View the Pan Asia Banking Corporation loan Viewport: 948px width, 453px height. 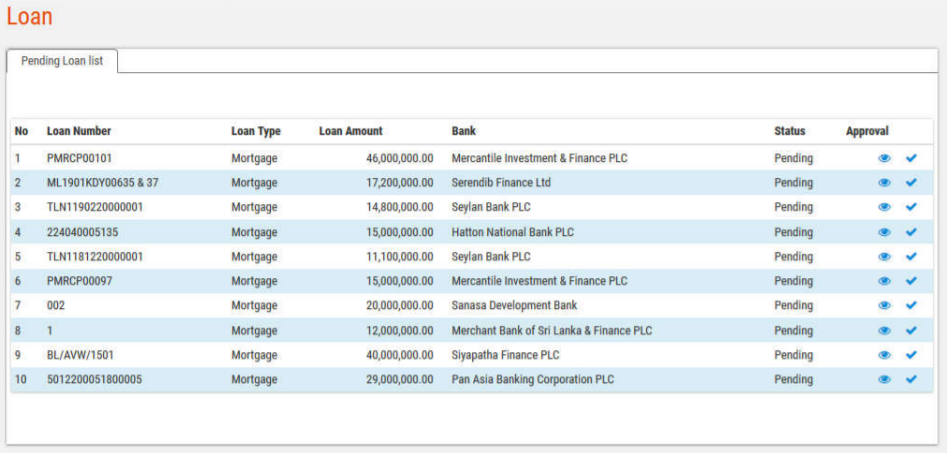tap(884, 380)
